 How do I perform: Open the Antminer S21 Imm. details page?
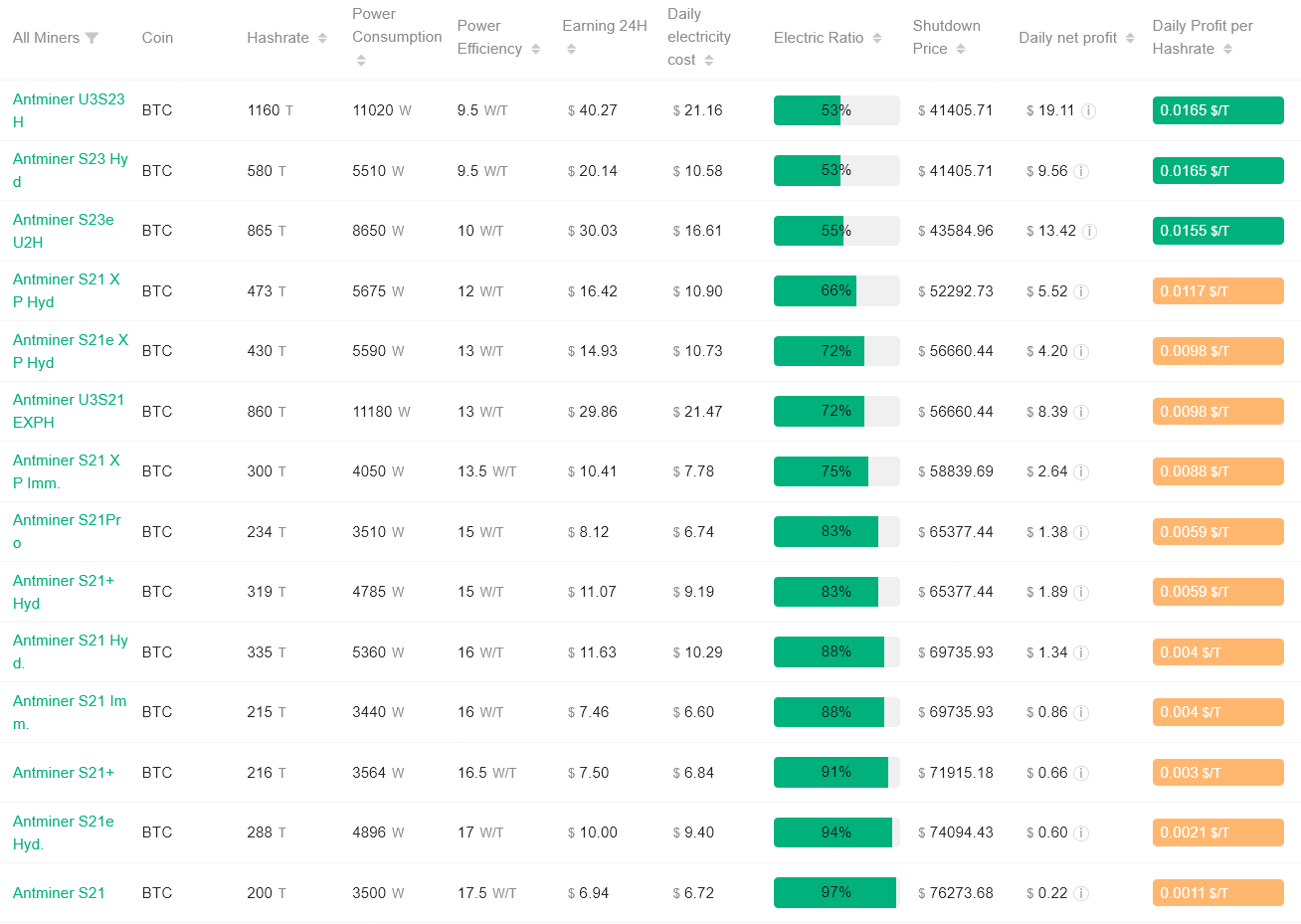pos(70,711)
